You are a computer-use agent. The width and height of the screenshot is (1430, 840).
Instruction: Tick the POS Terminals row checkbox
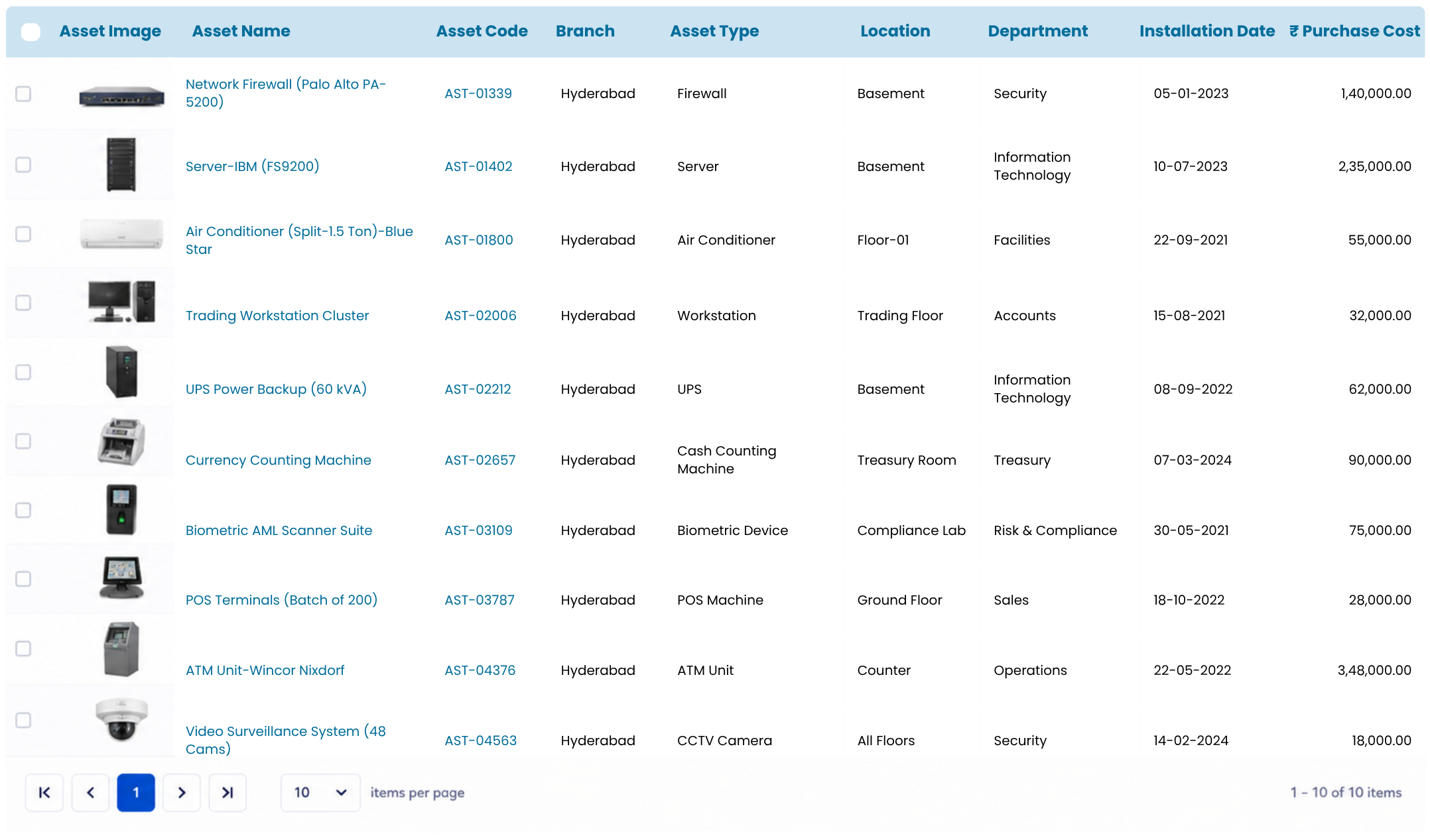tap(23, 579)
